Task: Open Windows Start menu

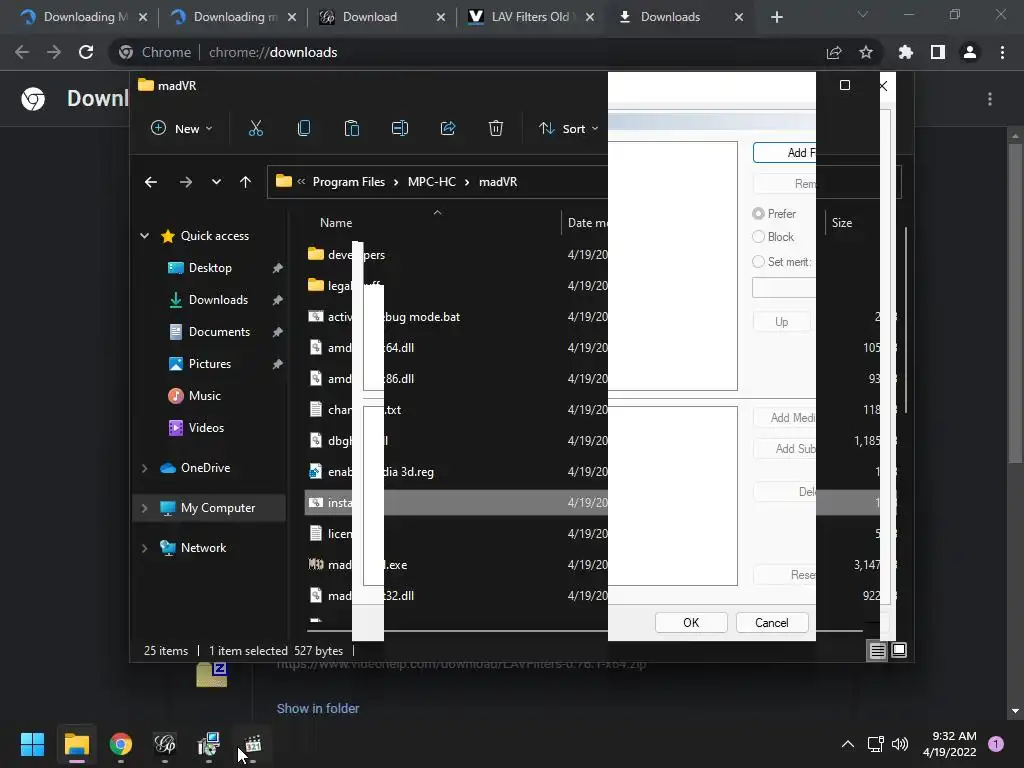Action: 32,744
